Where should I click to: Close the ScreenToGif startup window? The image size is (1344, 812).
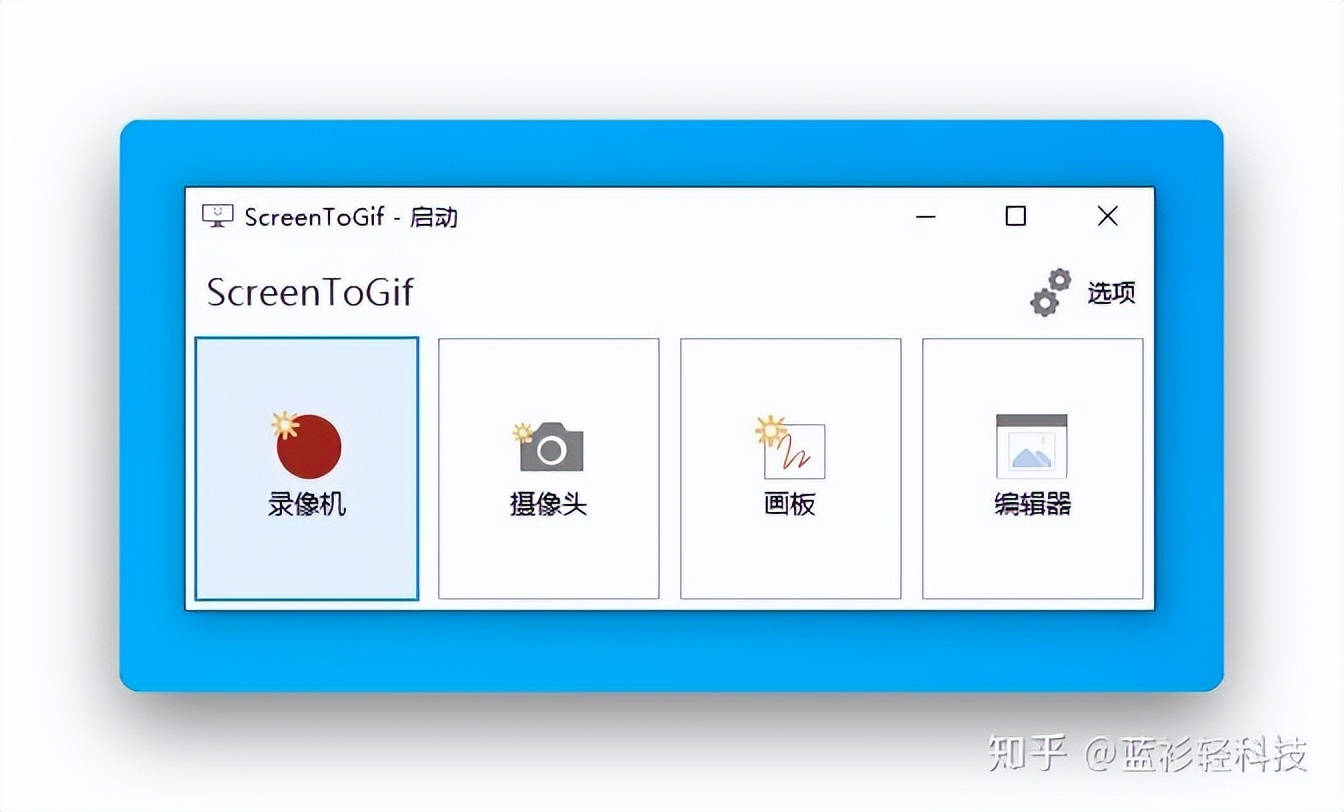coord(1107,216)
